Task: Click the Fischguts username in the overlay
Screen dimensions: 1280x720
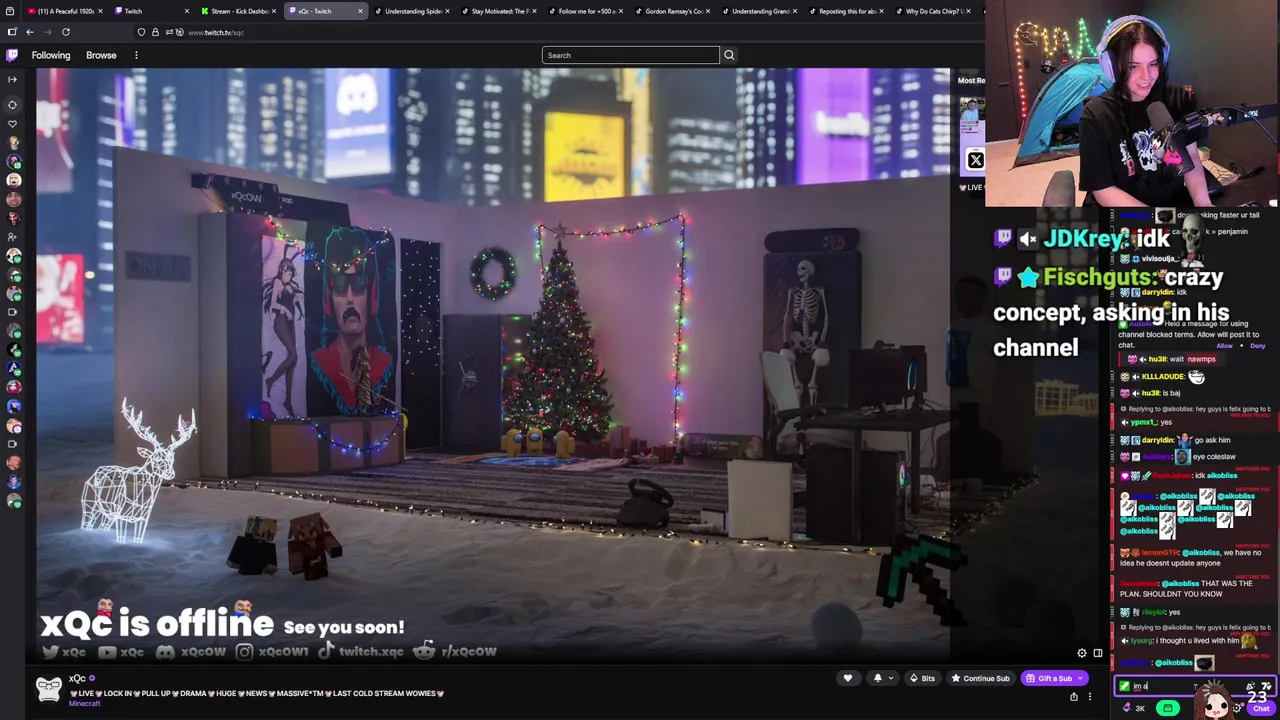Action: point(1099,277)
